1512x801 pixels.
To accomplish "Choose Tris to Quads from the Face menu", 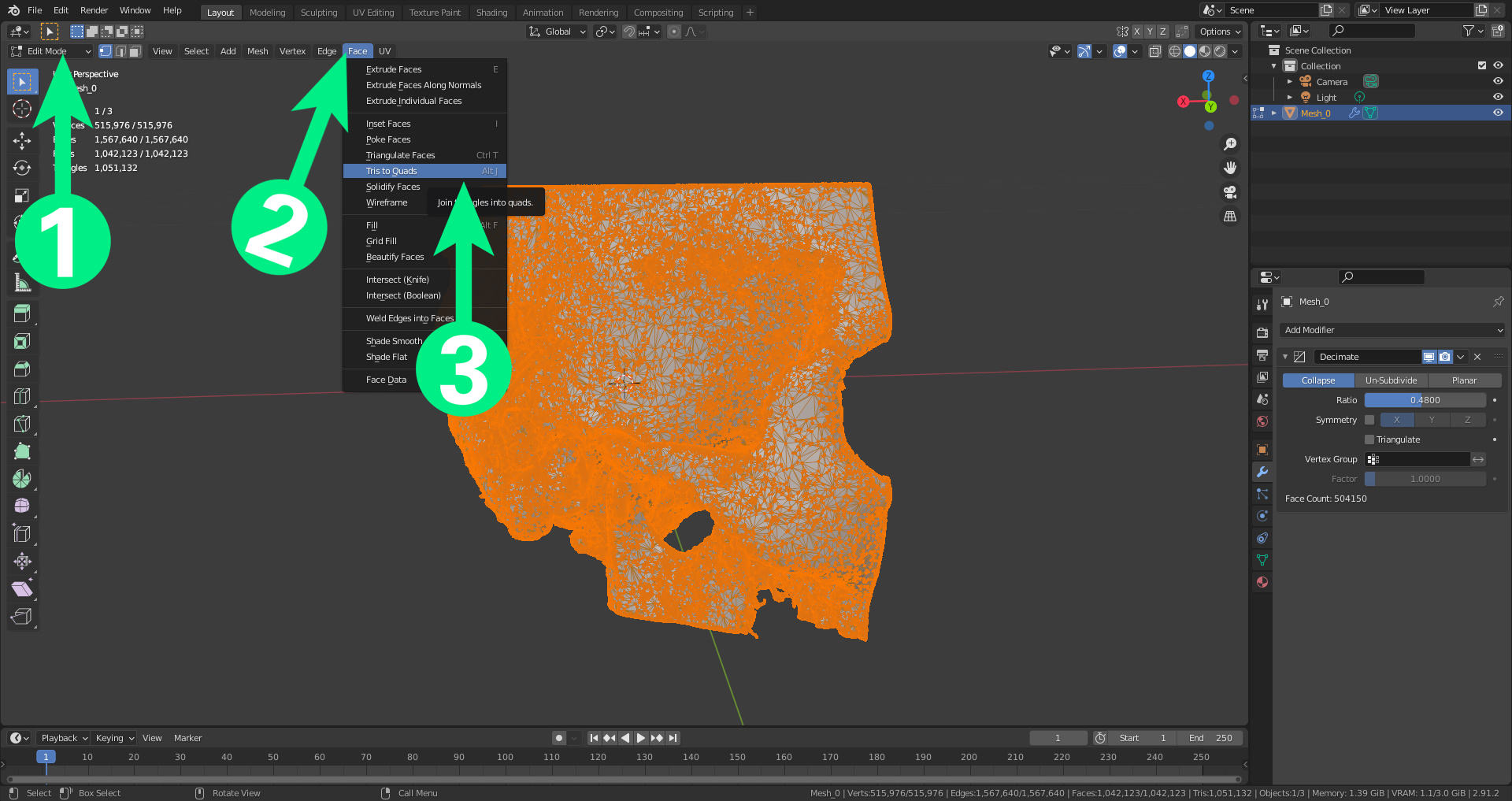I will [x=391, y=171].
